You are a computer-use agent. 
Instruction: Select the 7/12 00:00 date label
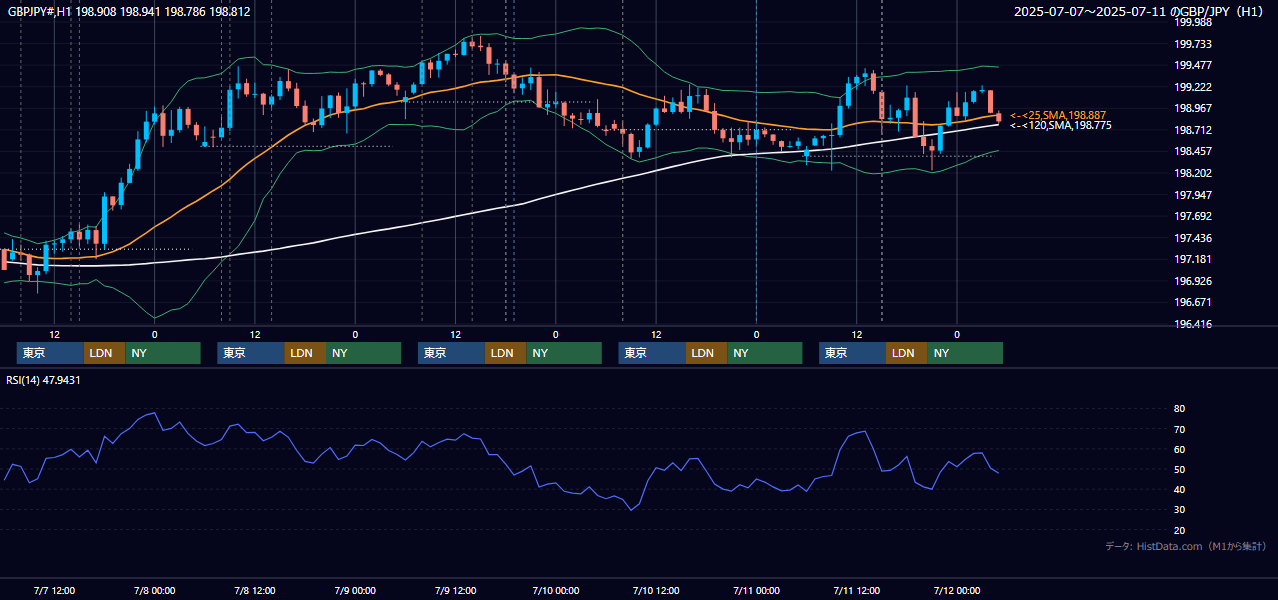(956, 590)
